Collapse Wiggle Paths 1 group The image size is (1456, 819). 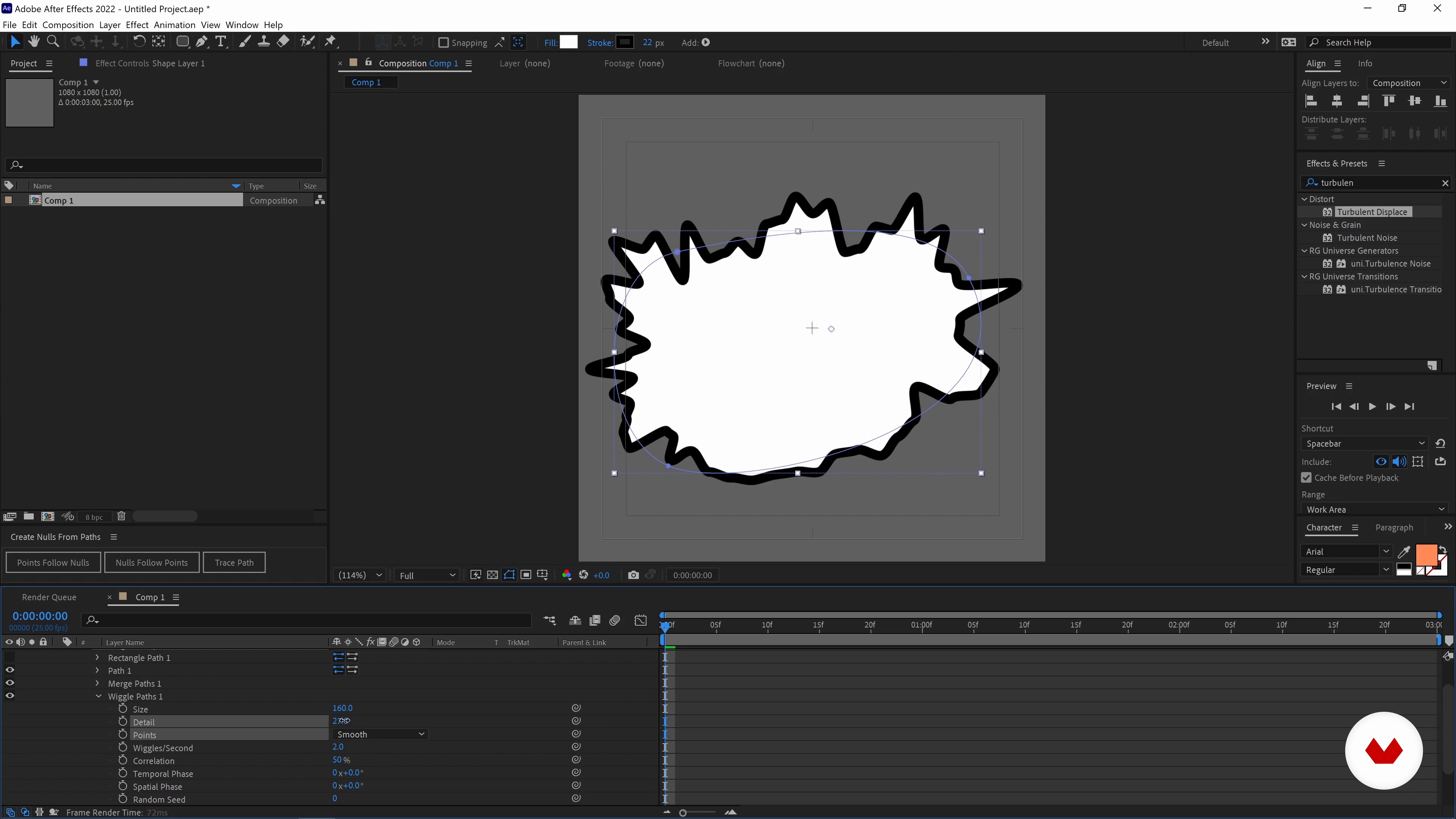tap(98, 696)
